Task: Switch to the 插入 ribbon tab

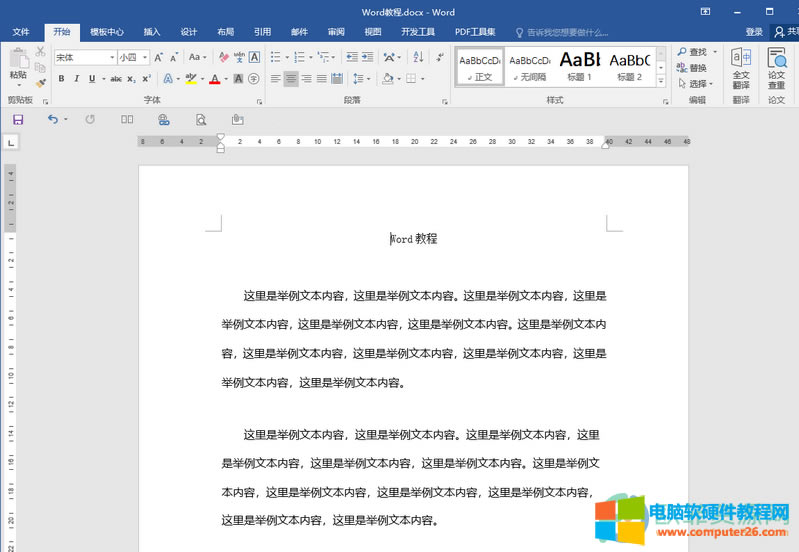Action: (x=152, y=32)
